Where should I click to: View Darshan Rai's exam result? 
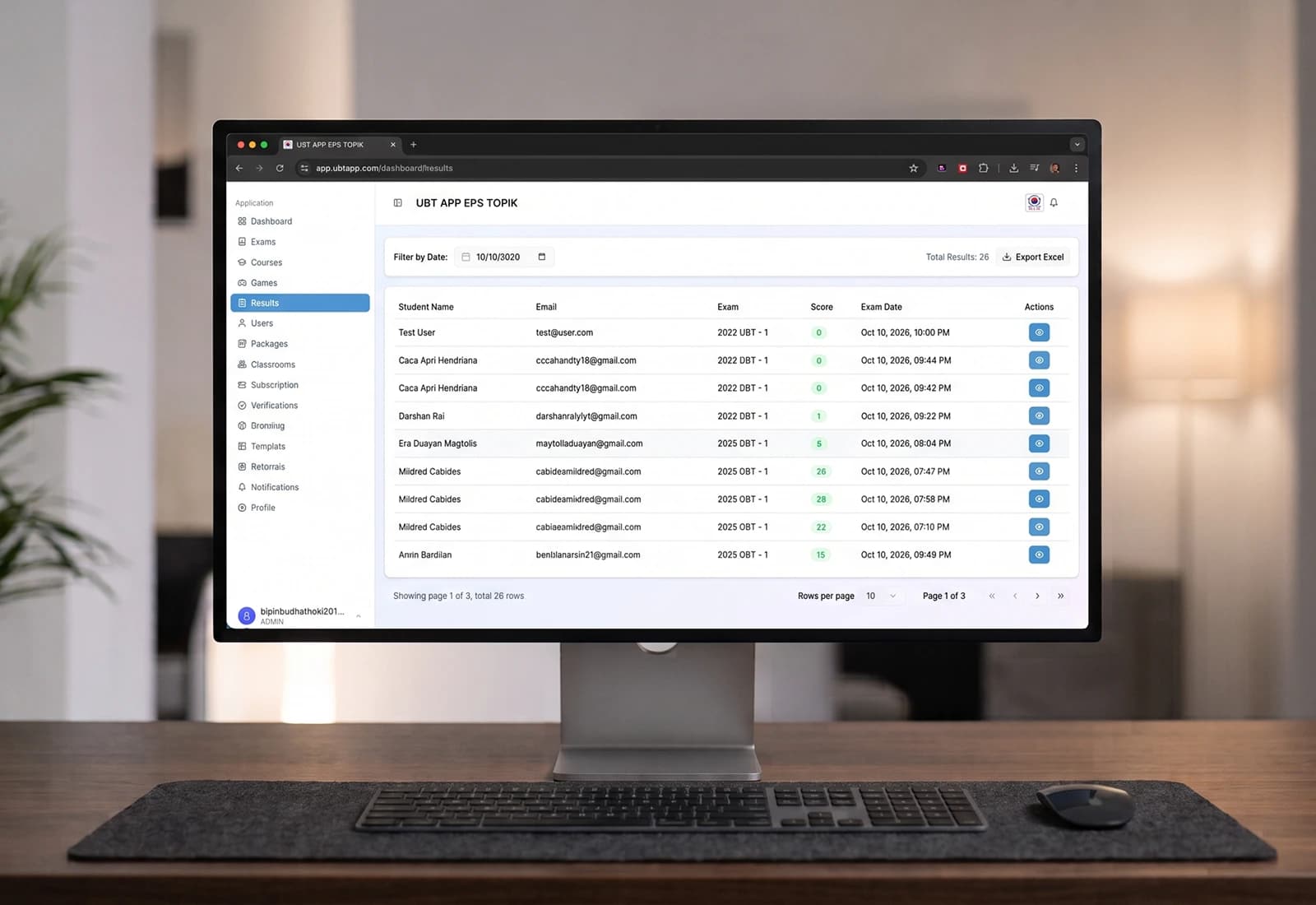pyautogui.click(x=1039, y=415)
